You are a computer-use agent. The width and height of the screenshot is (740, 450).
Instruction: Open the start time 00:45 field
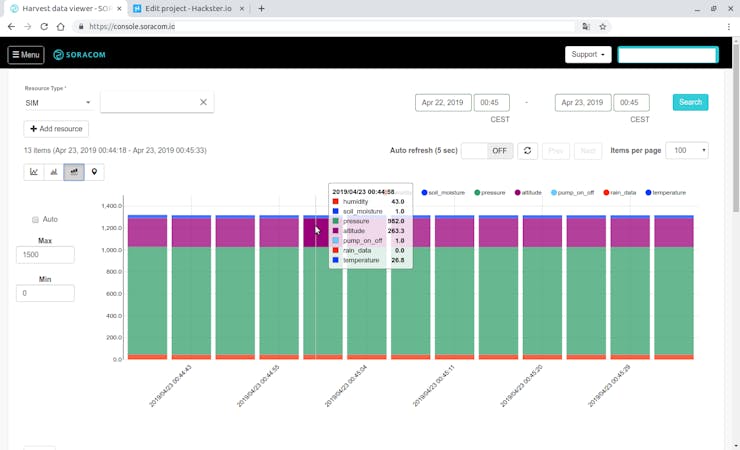coord(491,102)
